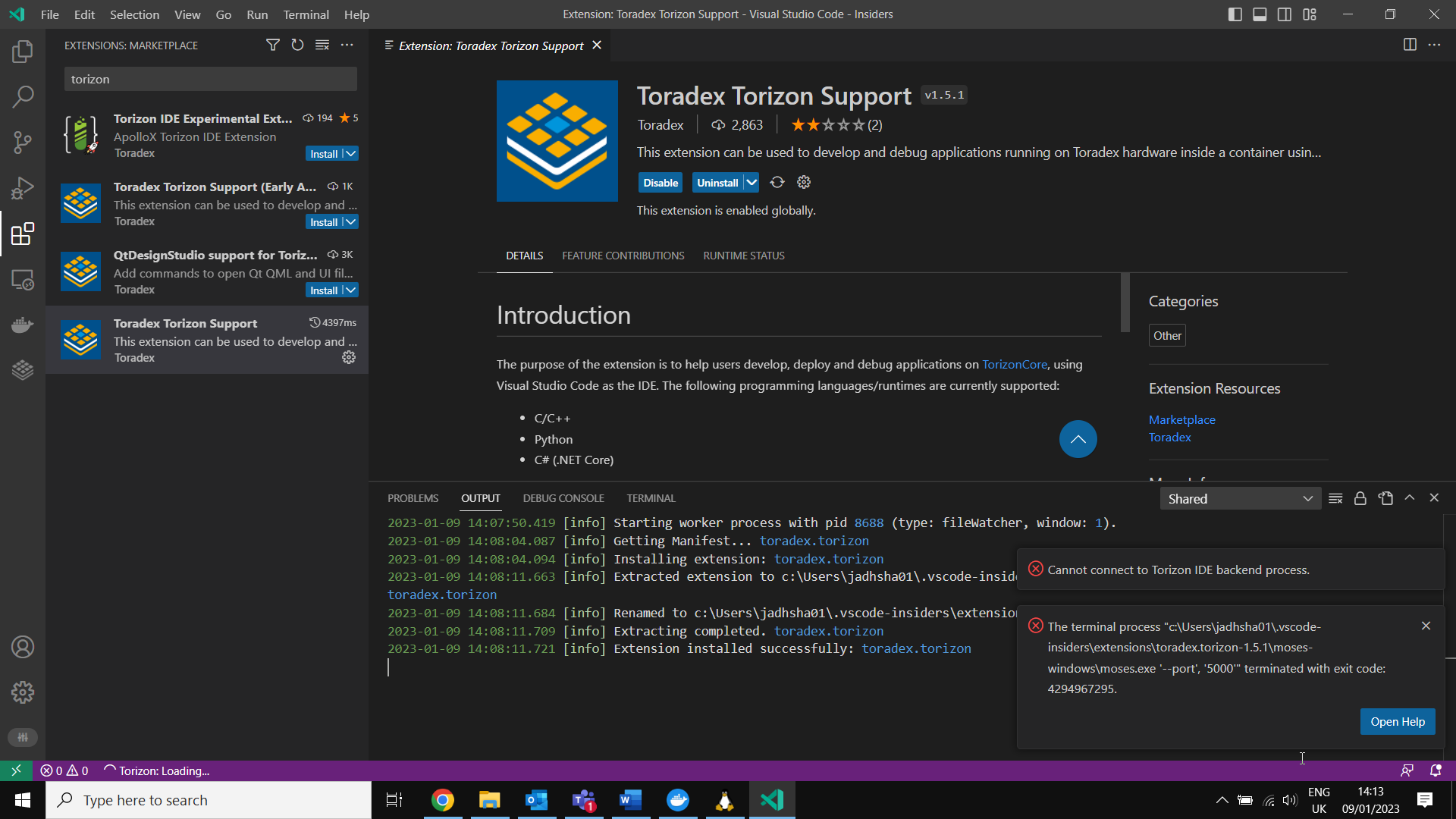Viewport: 1456px width, 819px height.
Task: Switch to Runtime Status tab
Action: [x=744, y=256]
